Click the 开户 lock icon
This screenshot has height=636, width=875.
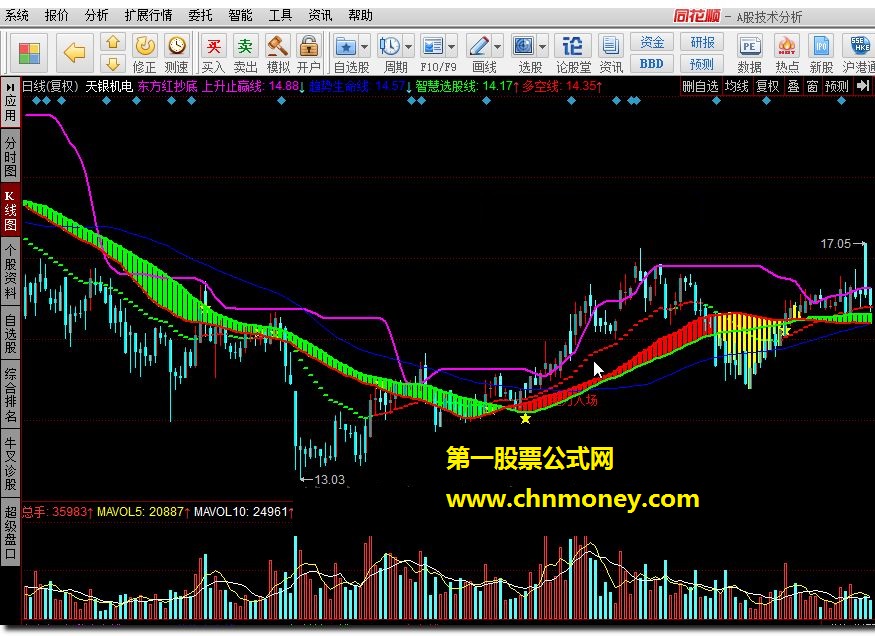[309, 46]
